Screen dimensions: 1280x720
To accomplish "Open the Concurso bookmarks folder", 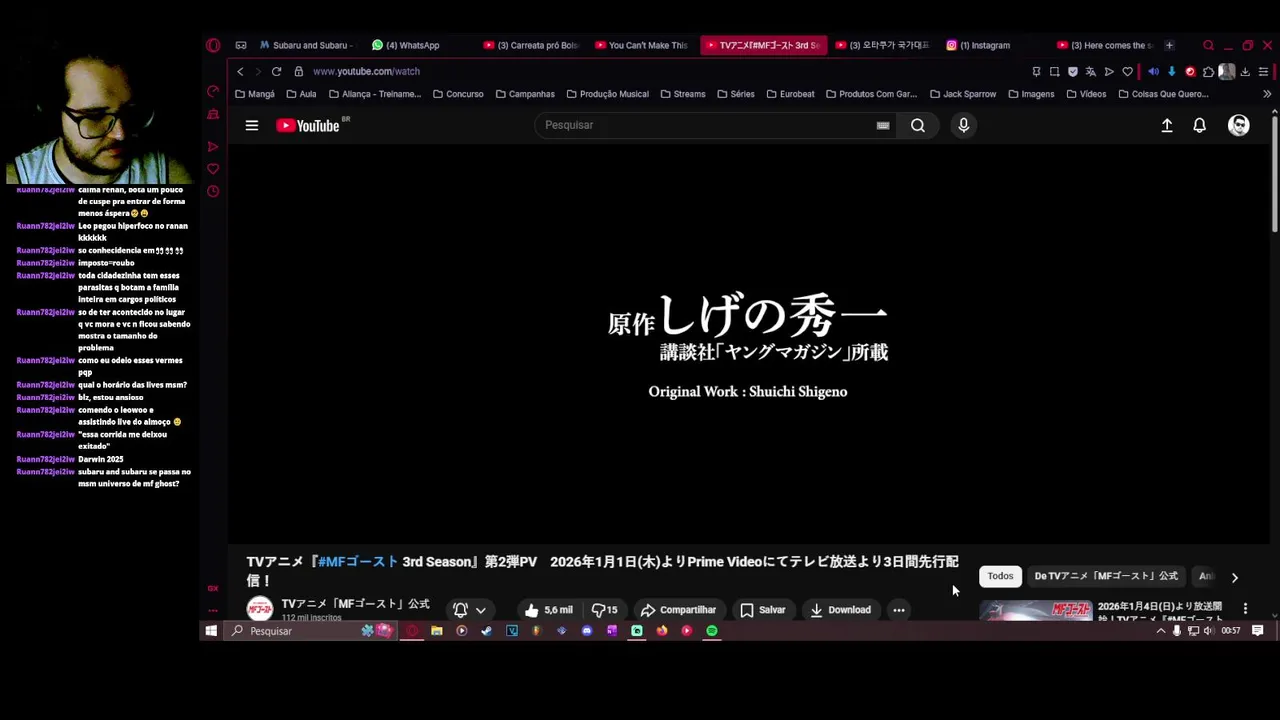I will [x=458, y=94].
